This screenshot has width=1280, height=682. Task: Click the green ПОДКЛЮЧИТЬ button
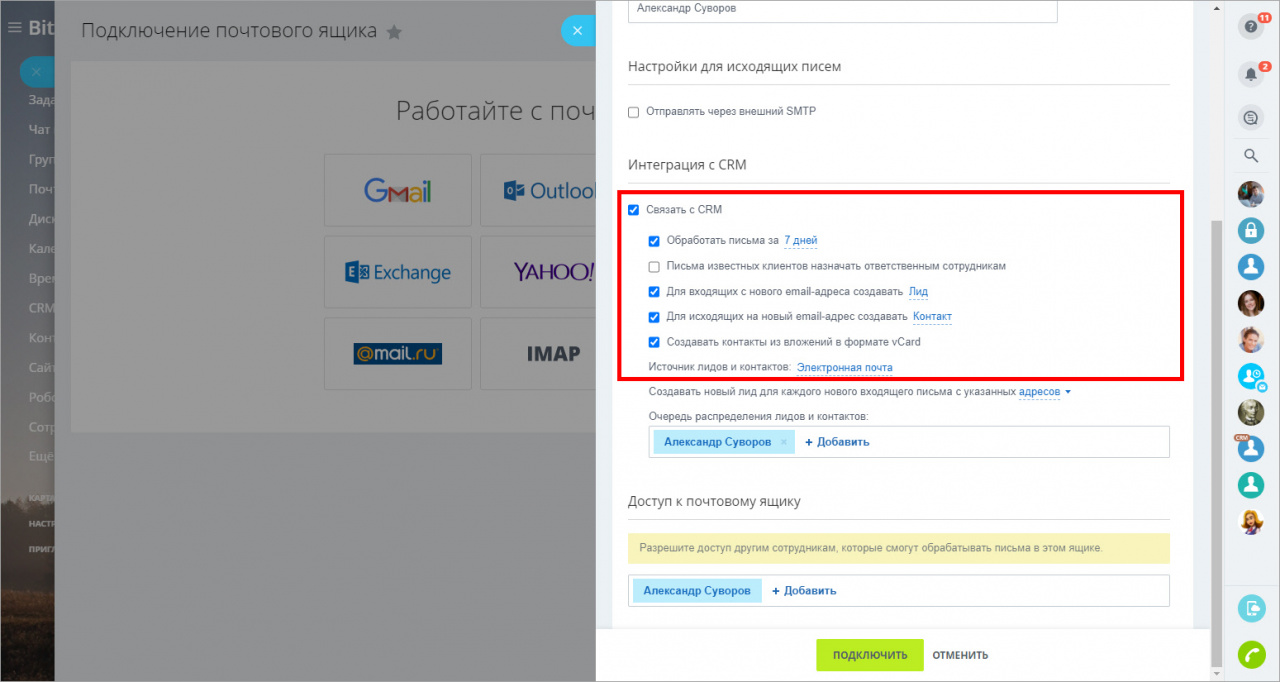point(869,655)
